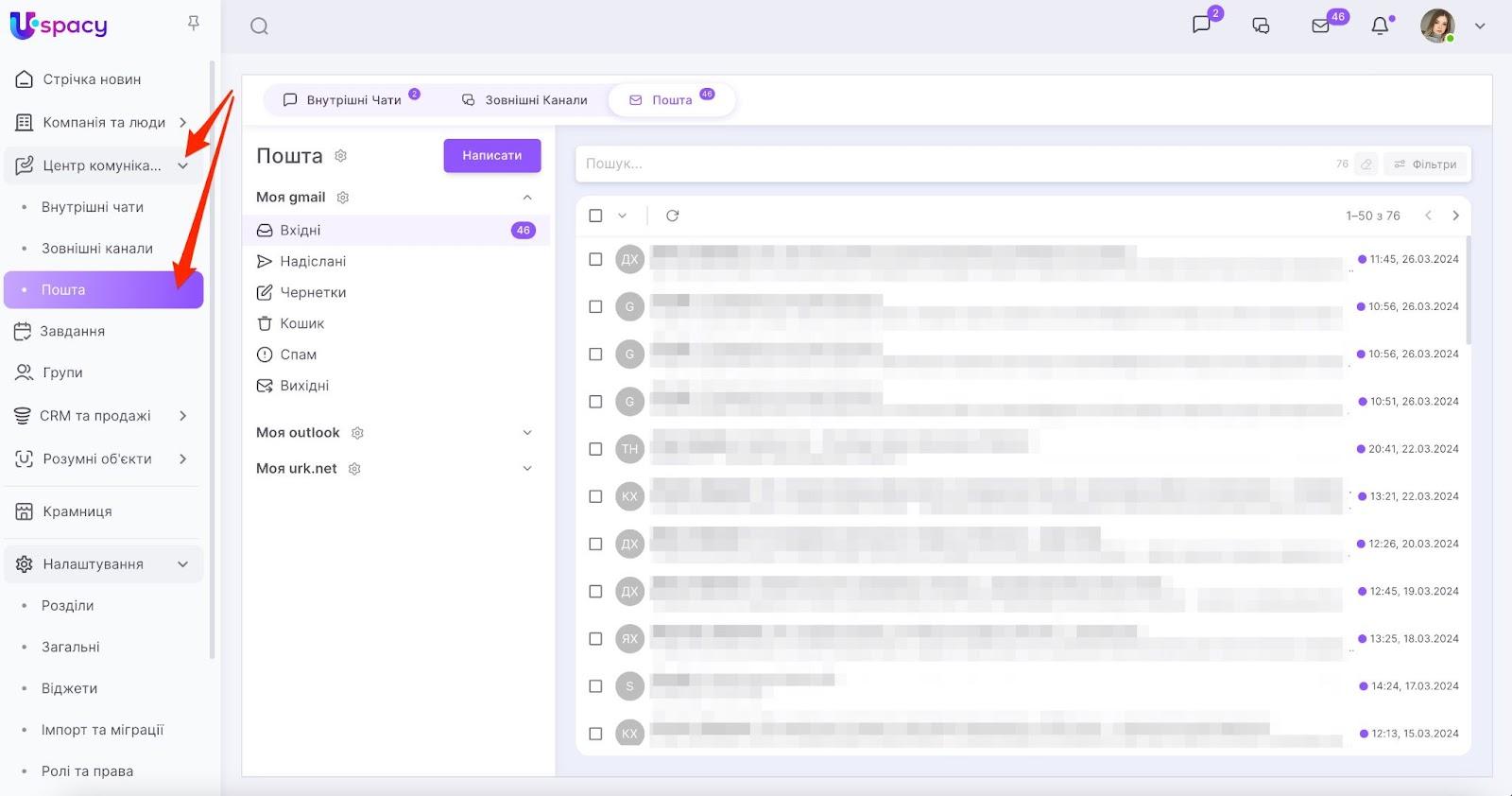Select email dated 10:51, 26.03.2024

[x=595, y=402]
